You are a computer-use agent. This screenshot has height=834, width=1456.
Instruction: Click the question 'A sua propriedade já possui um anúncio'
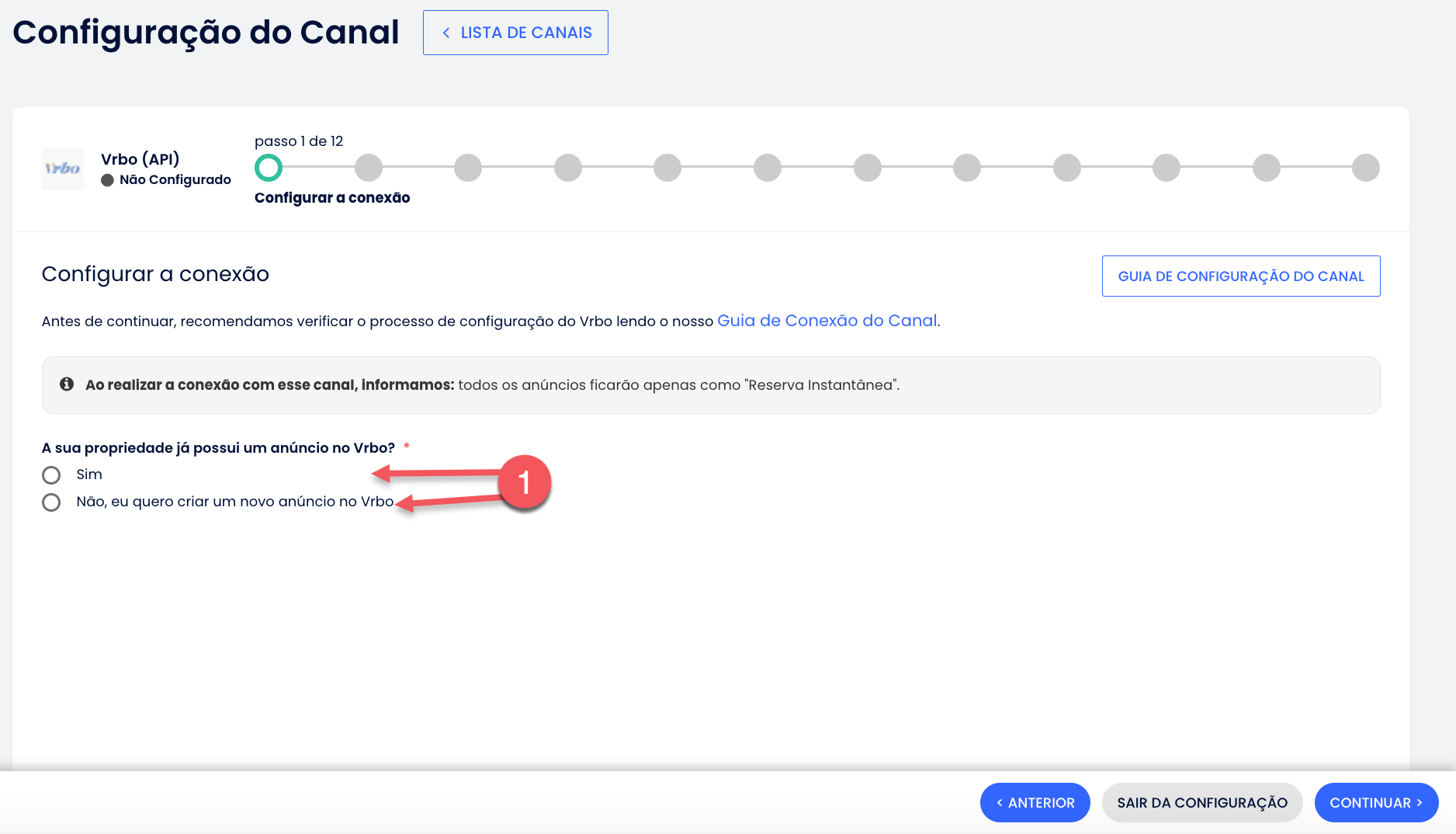pos(218,448)
